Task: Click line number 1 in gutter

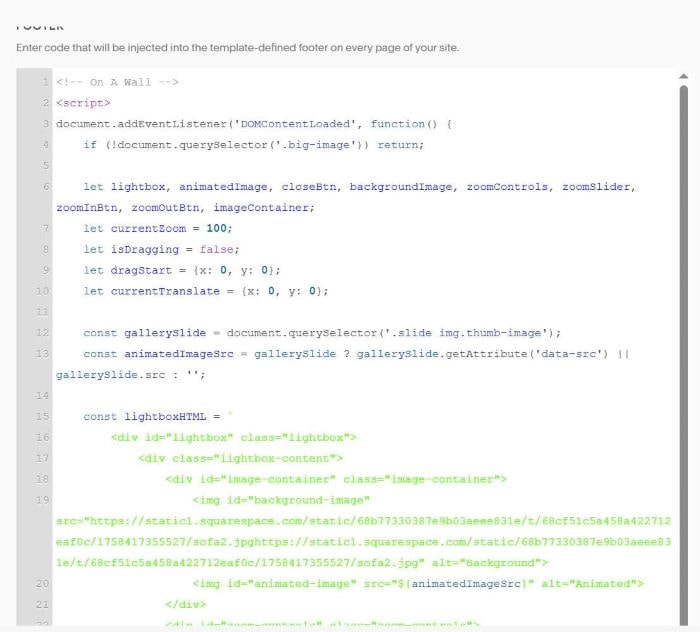Action: [45, 82]
